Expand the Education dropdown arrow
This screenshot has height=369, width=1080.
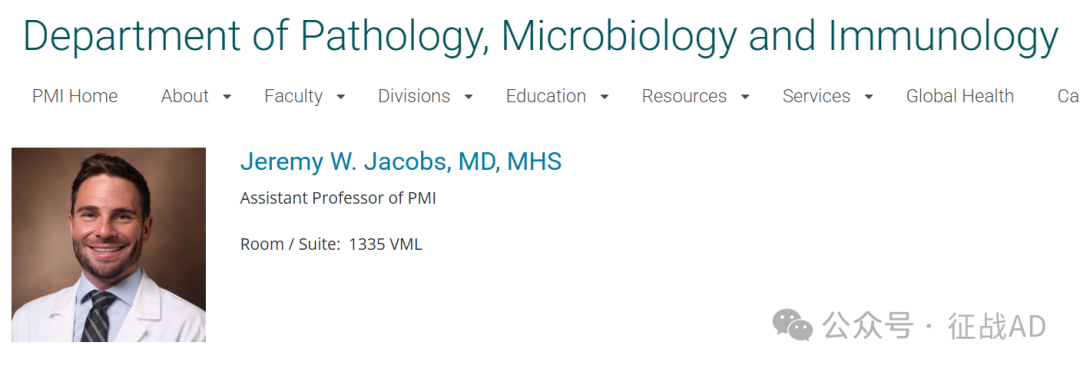click(604, 97)
